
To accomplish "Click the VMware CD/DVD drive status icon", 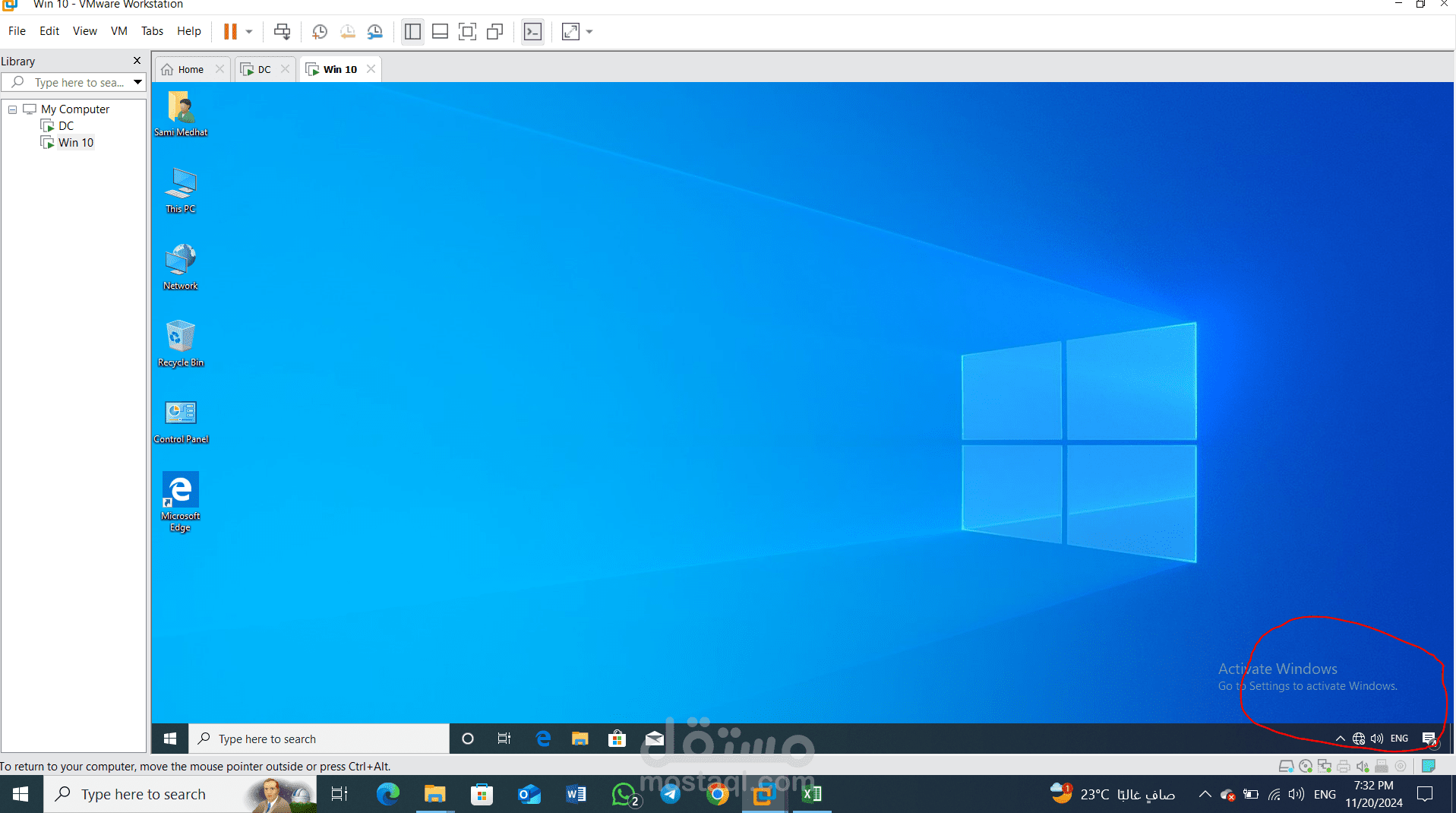I will click(x=1306, y=766).
